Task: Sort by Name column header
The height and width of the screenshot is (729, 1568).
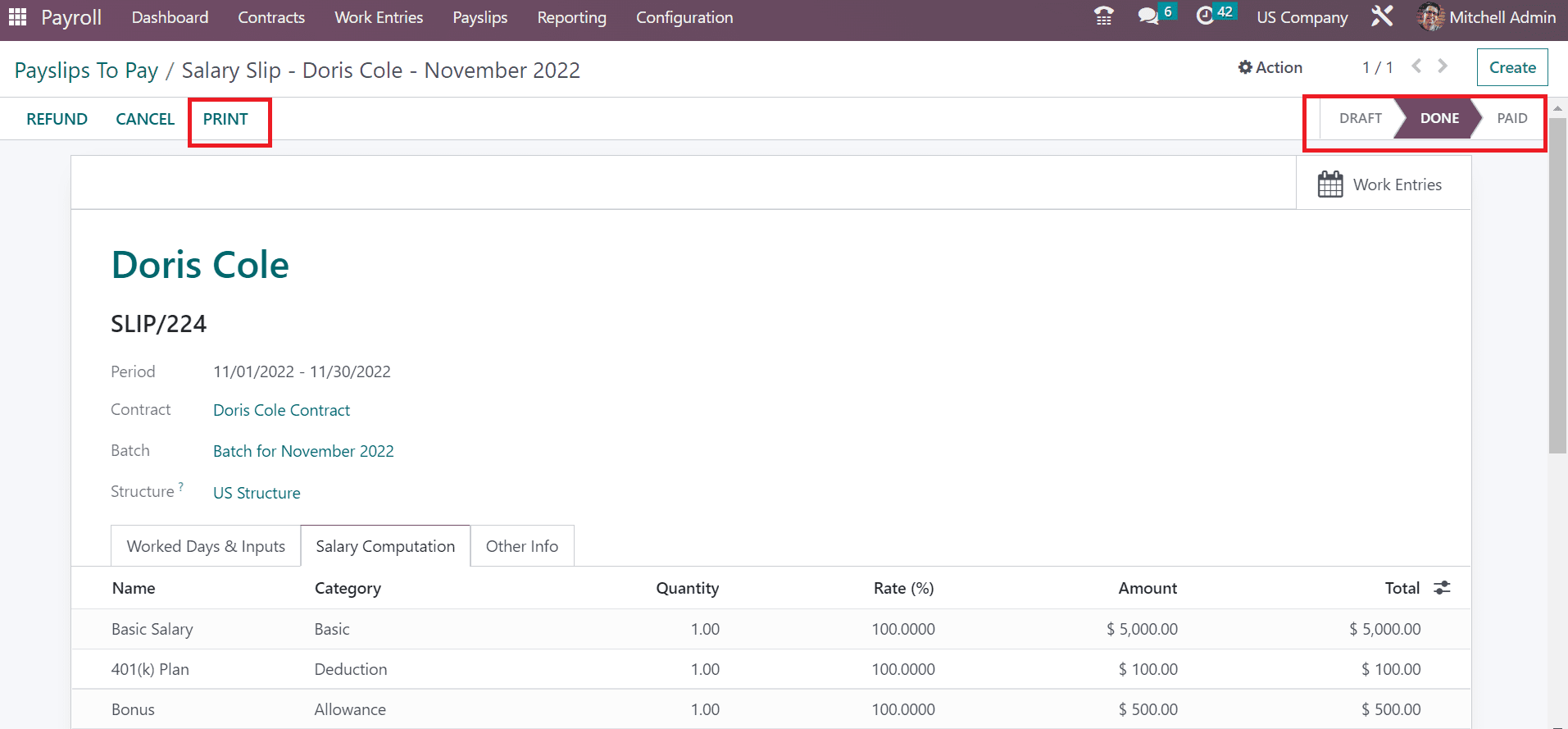Action: (x=134, y=588)
